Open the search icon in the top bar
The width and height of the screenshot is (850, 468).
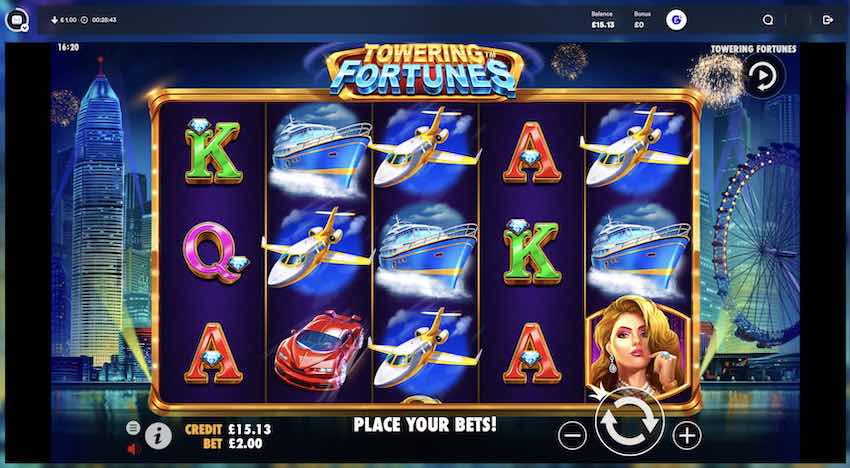(x=768, y=20)
